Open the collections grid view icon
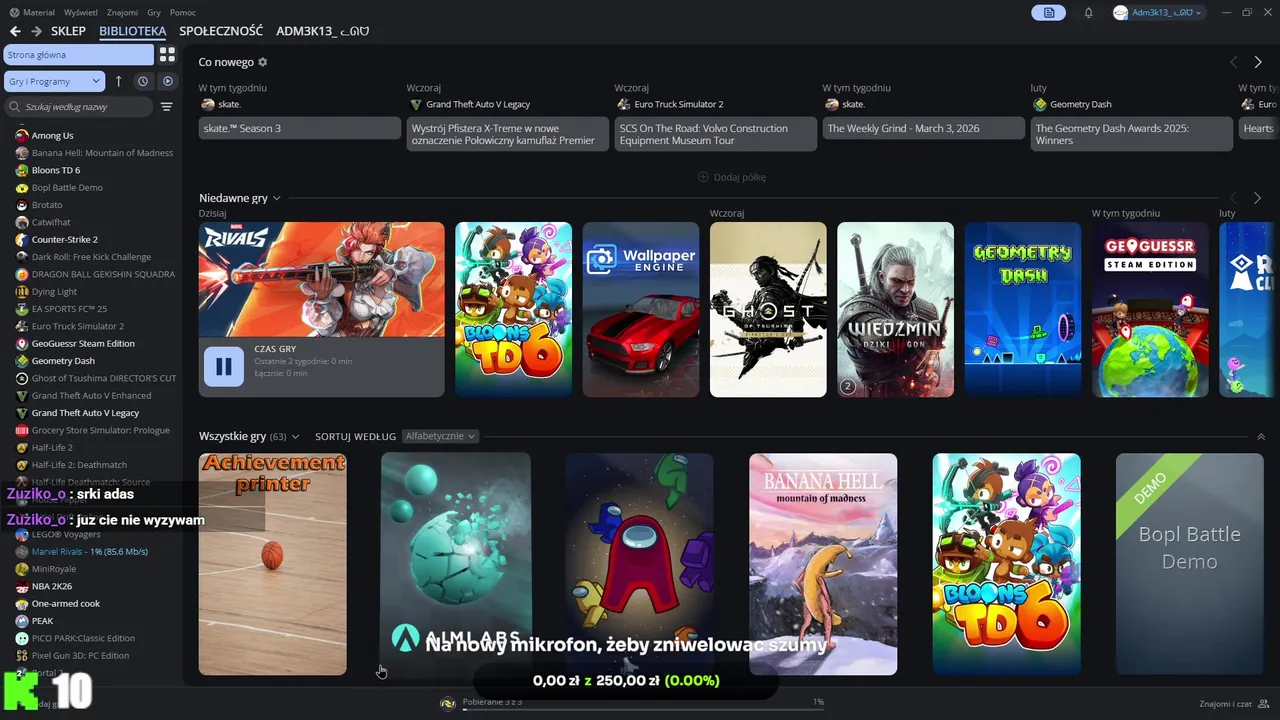The width and height of the screenshot is (1280, 720). [167, 55]
